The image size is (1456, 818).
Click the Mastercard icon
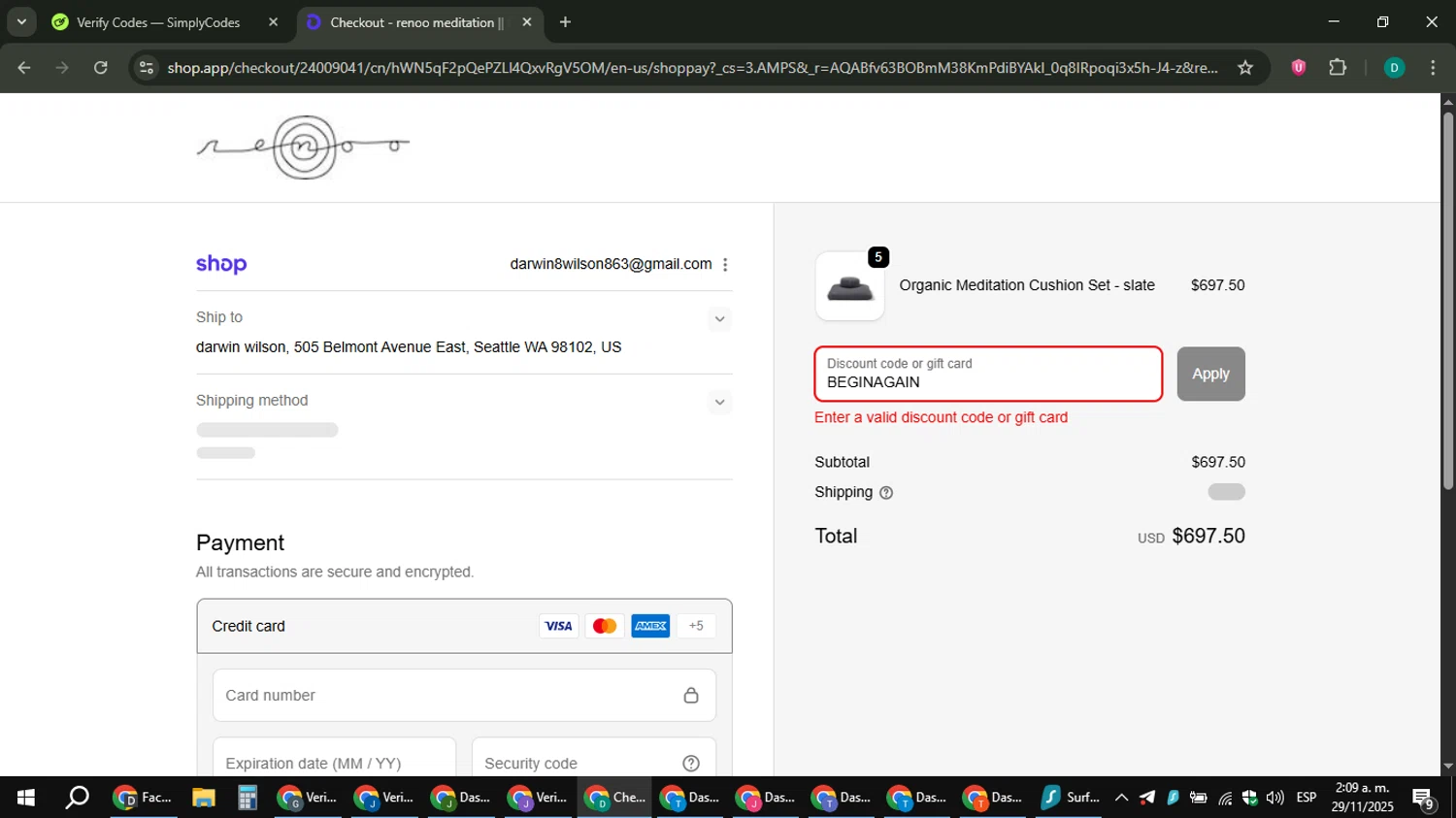click(x=605, y=626)
